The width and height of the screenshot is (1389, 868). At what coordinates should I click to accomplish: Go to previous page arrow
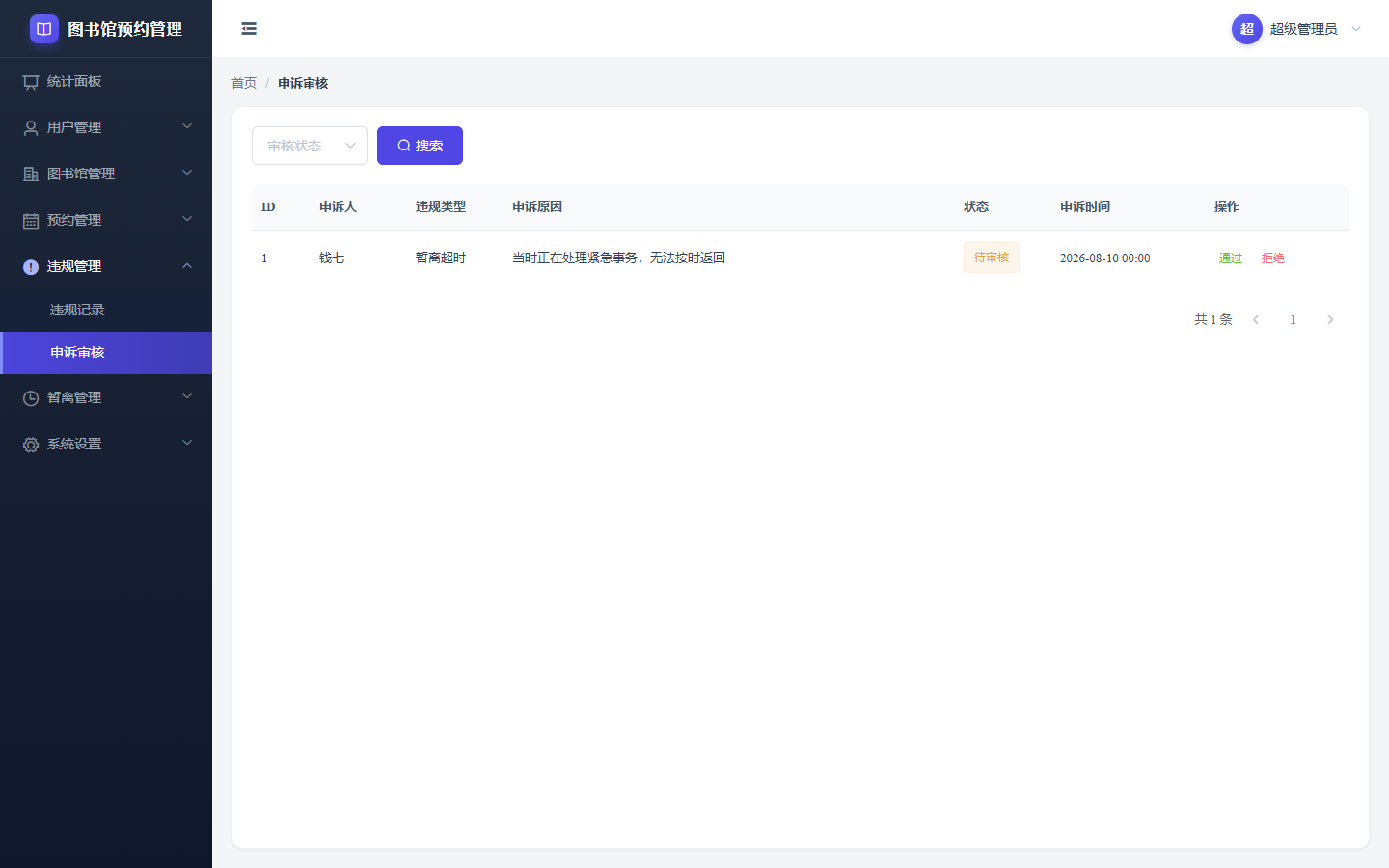[x=1256, y=319]
